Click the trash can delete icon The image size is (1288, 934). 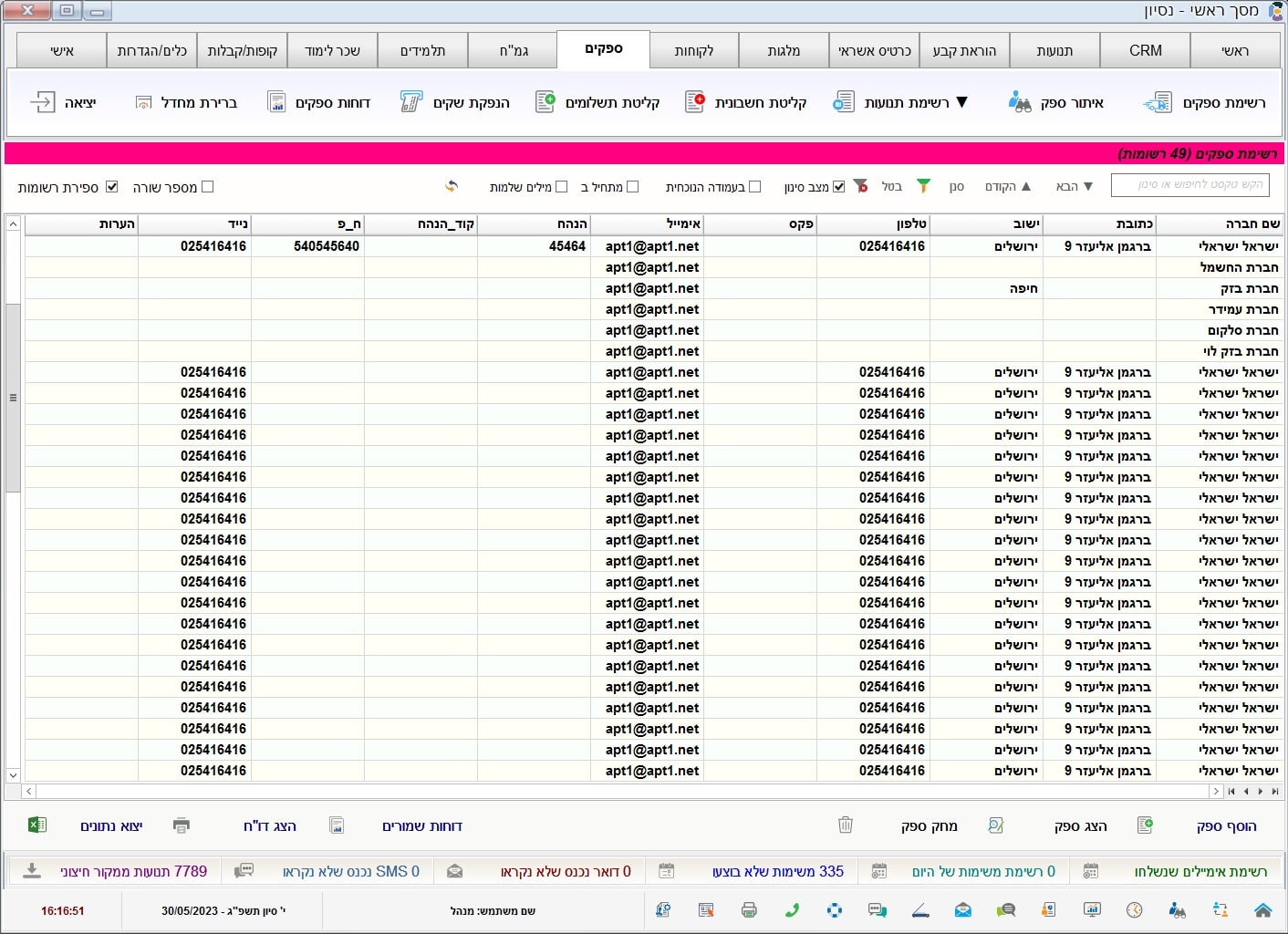(x=846, y=825)
